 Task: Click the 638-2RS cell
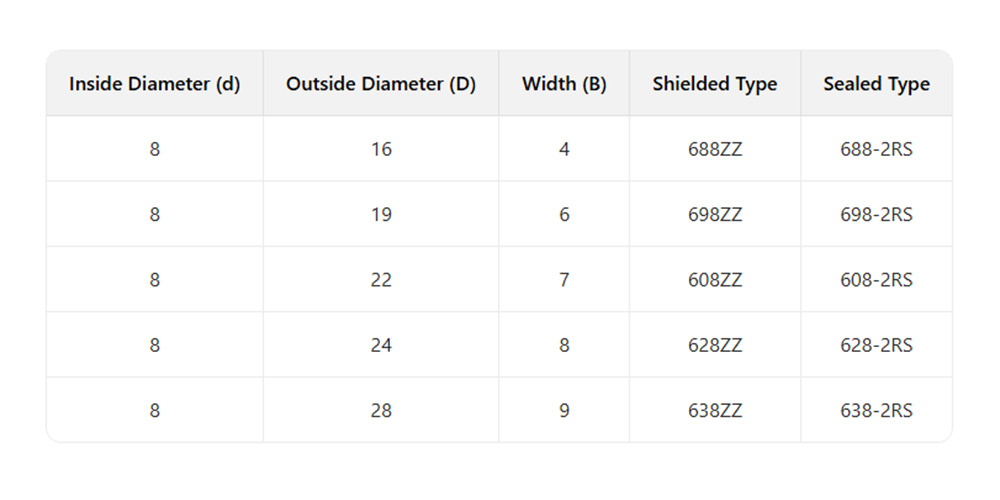point(876,410)
